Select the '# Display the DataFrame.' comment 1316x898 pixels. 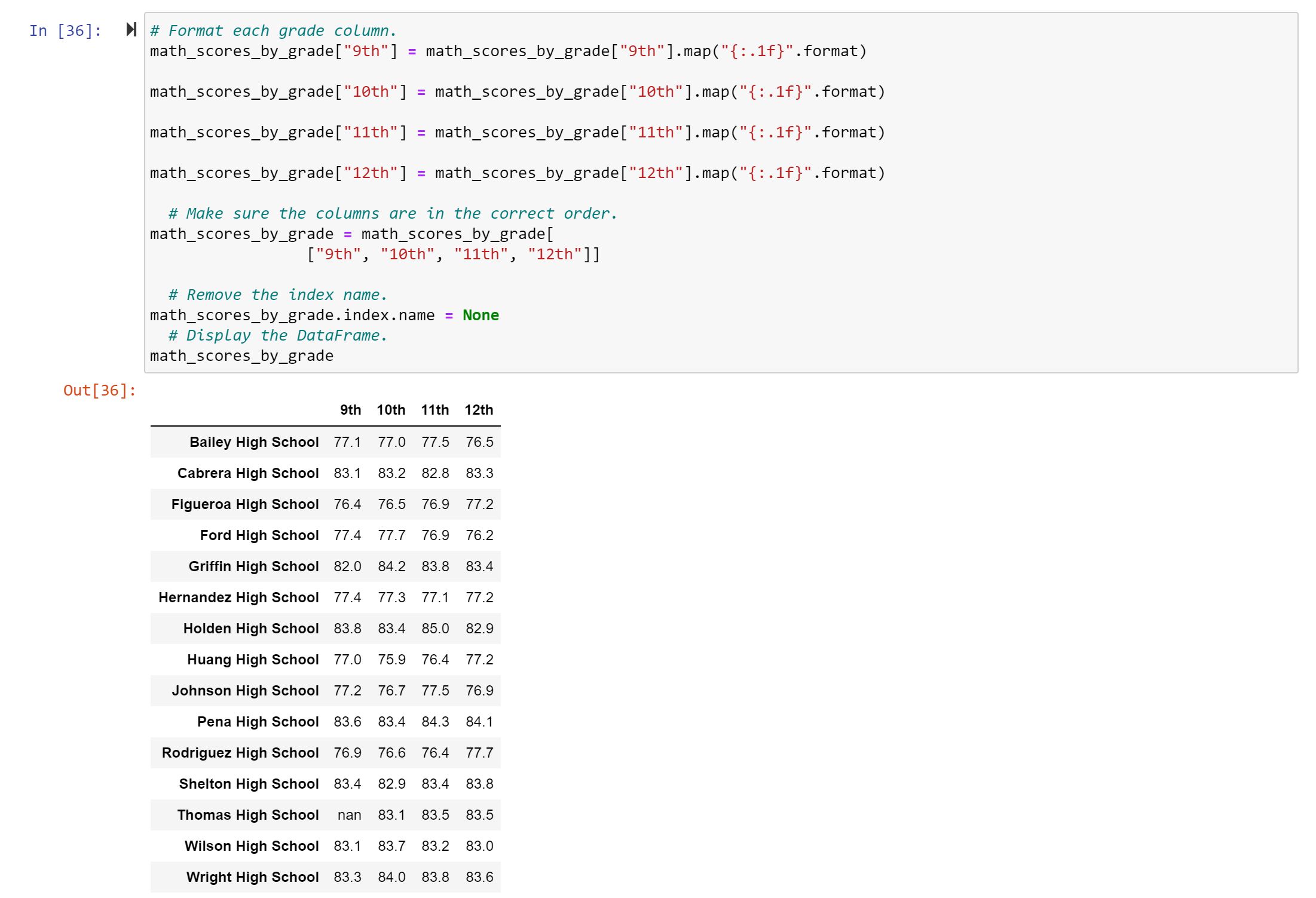pyautogui.click(x=278, y=335)
